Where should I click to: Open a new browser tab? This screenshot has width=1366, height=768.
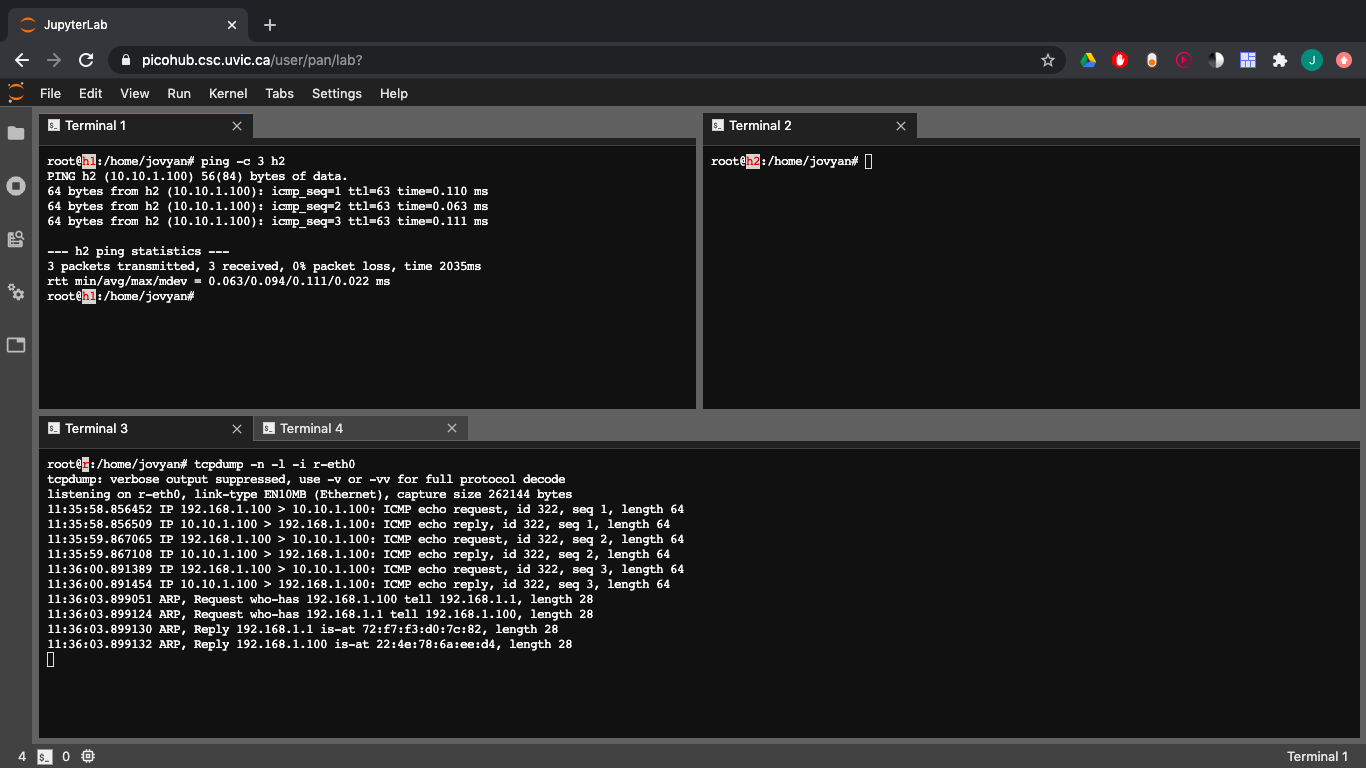270,25
